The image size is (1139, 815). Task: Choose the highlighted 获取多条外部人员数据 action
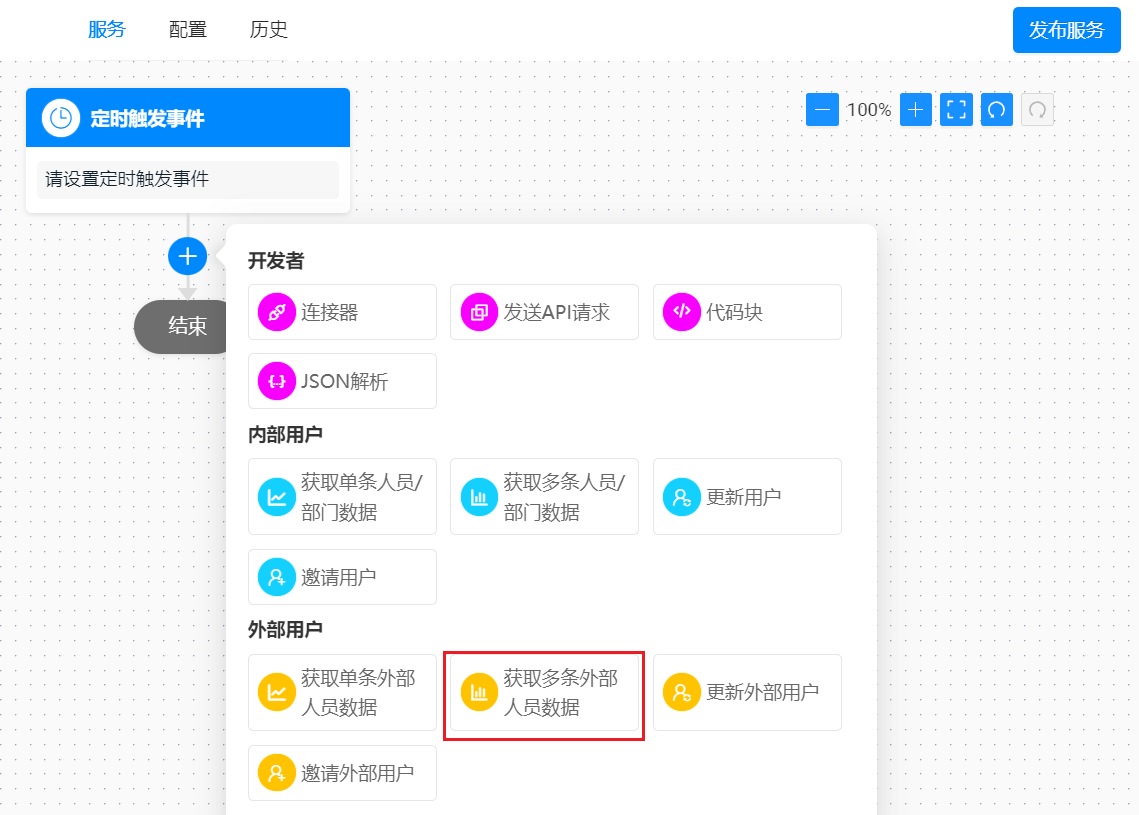click(x=544, y=692)
